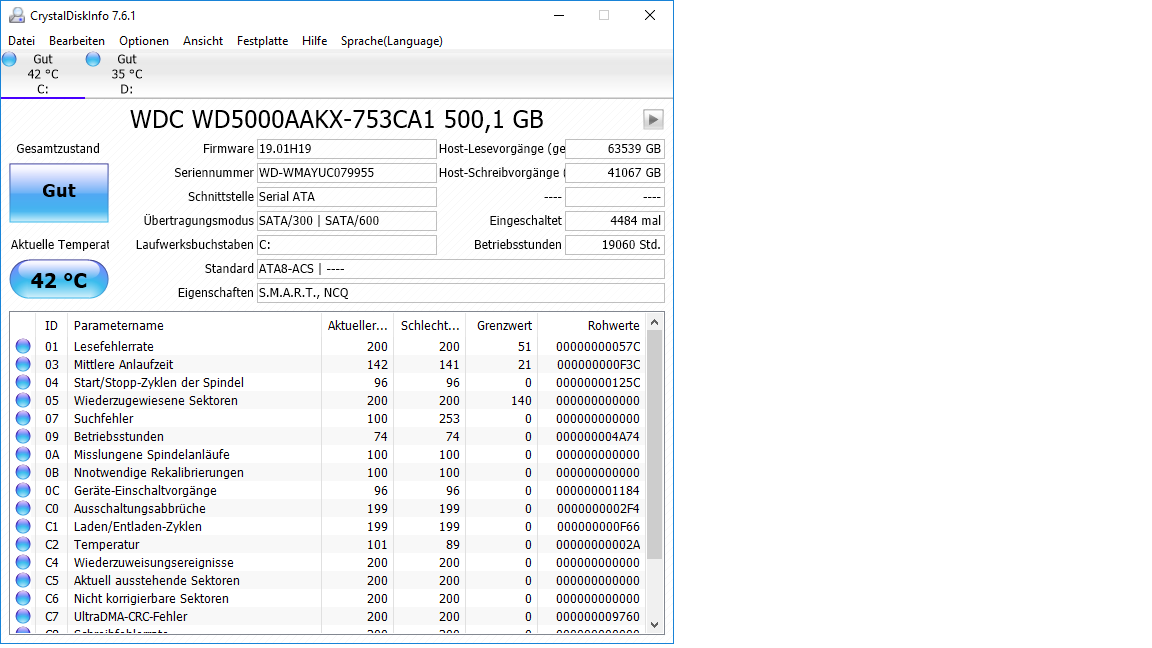Click the Parametername column header

(x=194, y=325)
